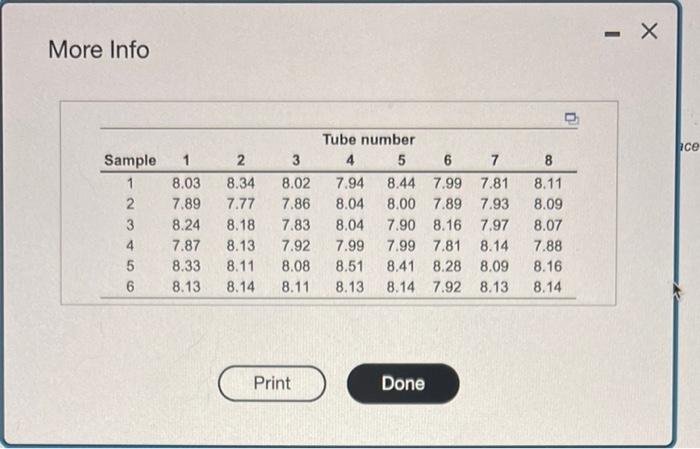
Task: Click value 7.93 in sample 2 row
Action: coord(494,204)
